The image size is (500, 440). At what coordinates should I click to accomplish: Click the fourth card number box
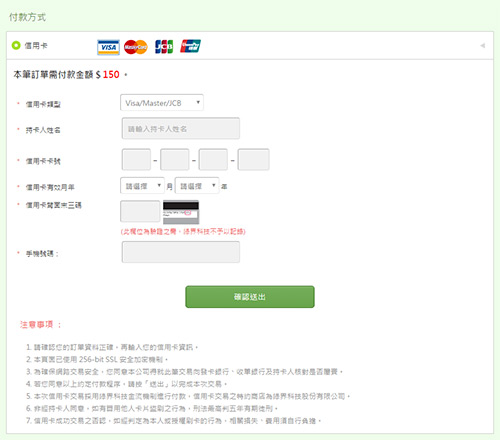253,160
